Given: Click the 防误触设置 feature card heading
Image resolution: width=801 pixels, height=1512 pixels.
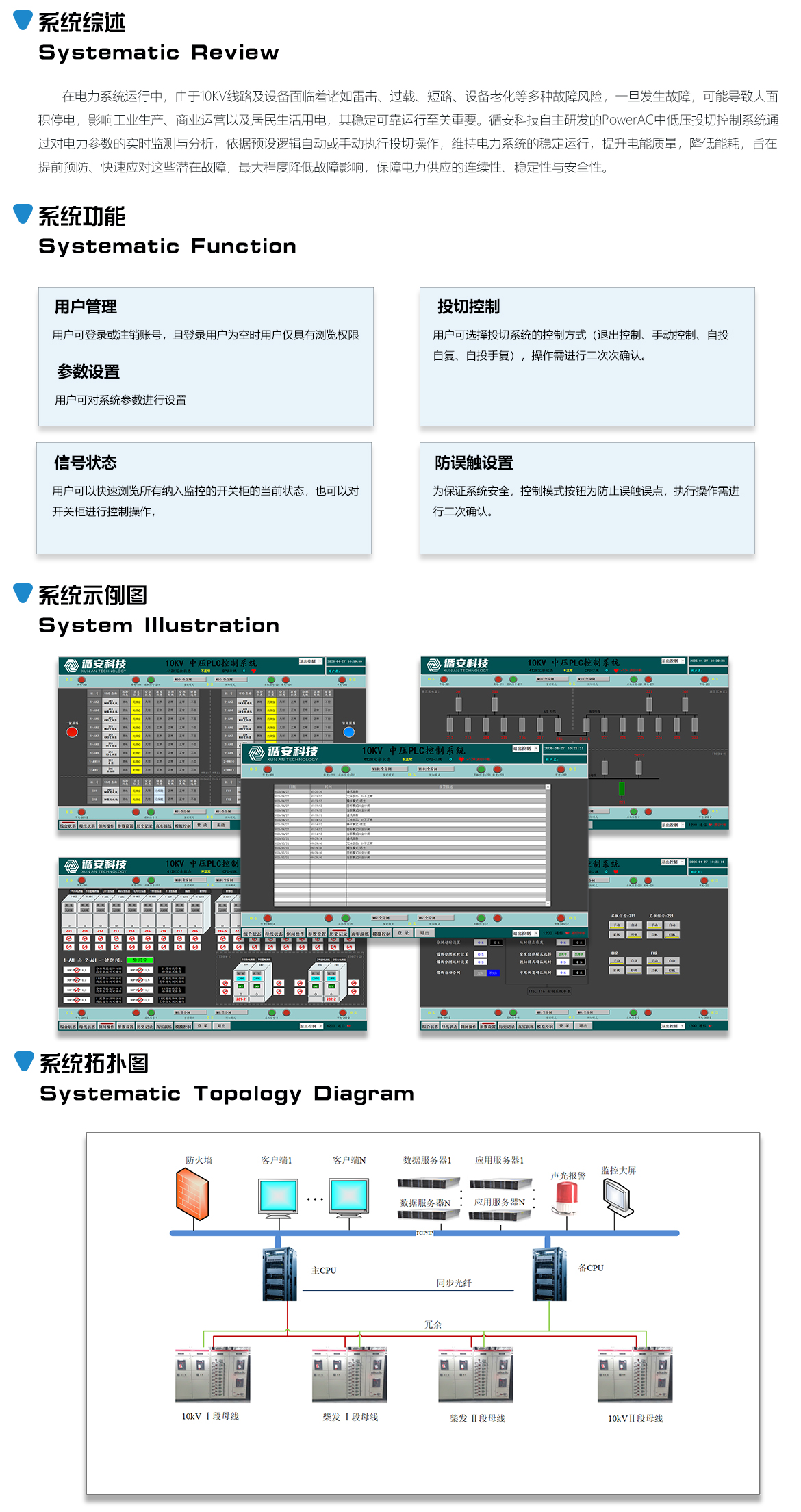Looking at the screenshot, I should click(474, 463).
